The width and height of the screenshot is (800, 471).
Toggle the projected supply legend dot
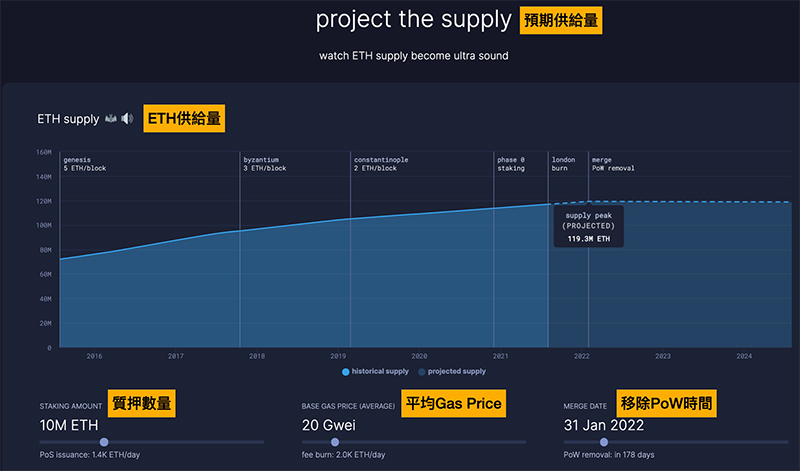tap(421, 372)
